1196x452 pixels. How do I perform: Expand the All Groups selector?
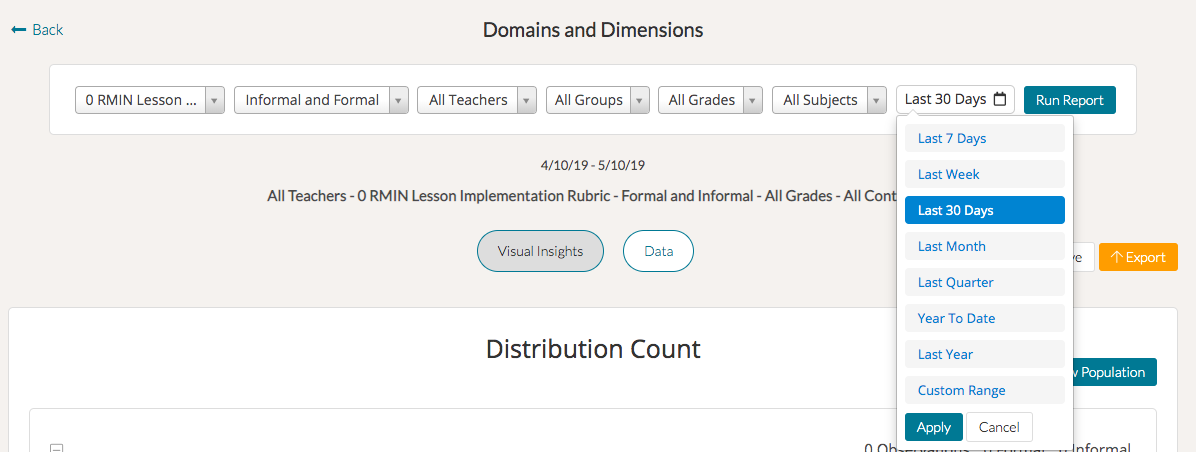pos(597,100)
